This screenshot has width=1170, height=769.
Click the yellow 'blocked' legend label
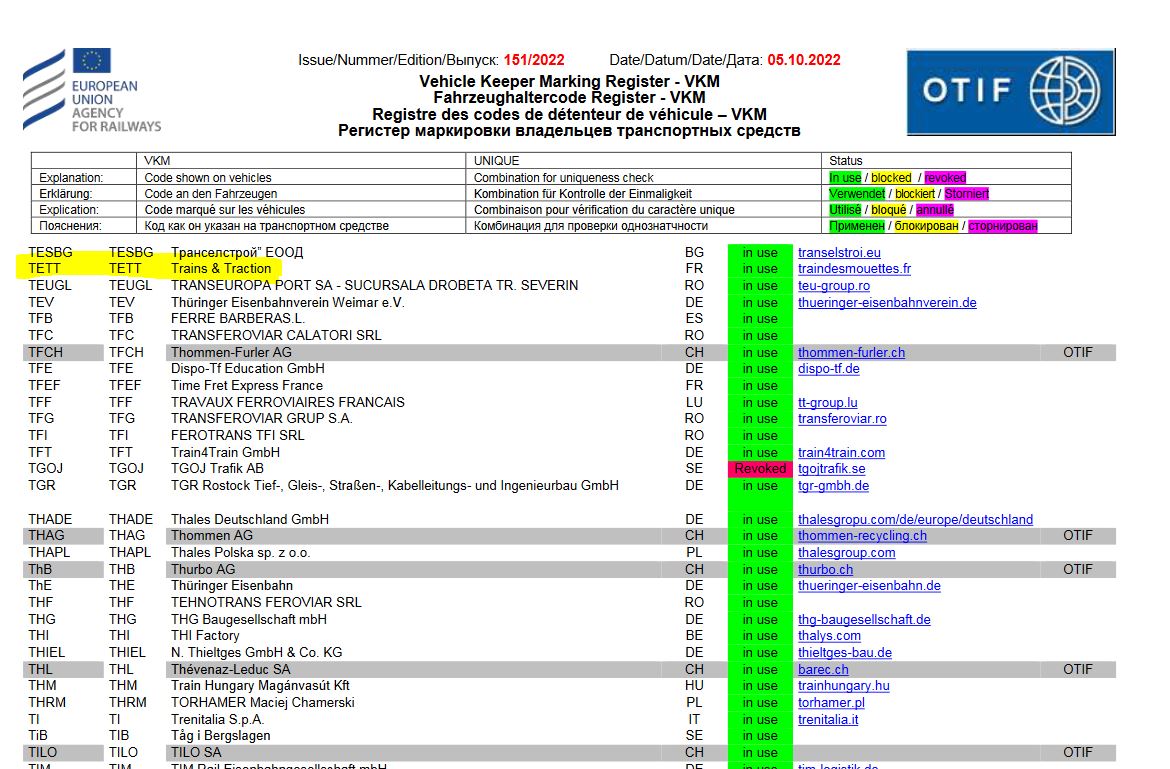pyautogui.click(x=891, y=178)
